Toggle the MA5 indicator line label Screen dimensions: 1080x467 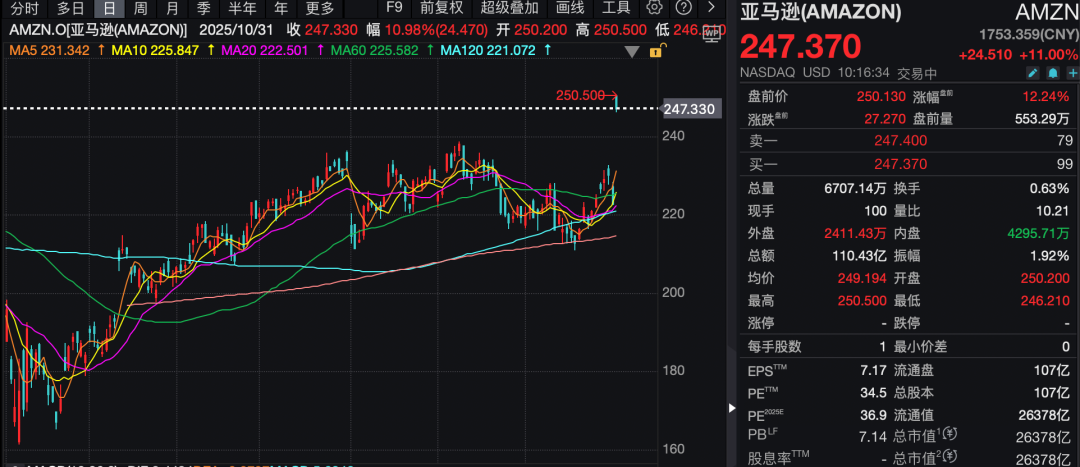tap(44, 49)
